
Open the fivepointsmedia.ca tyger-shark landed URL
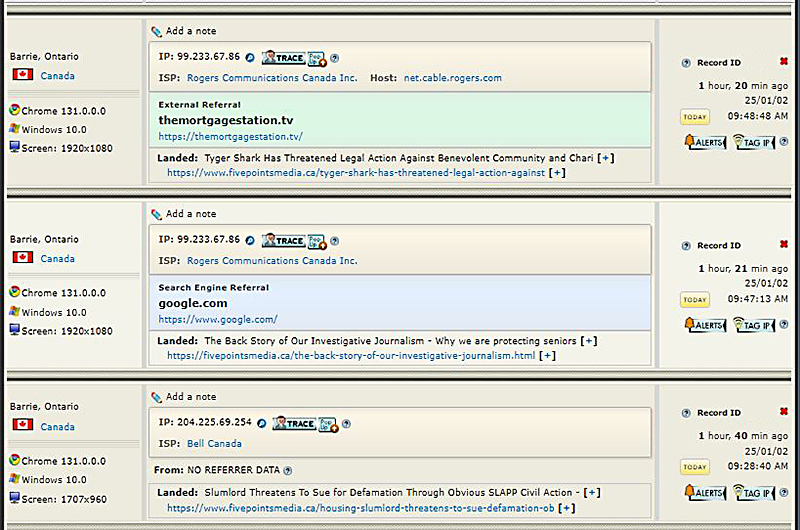[356, 173]
